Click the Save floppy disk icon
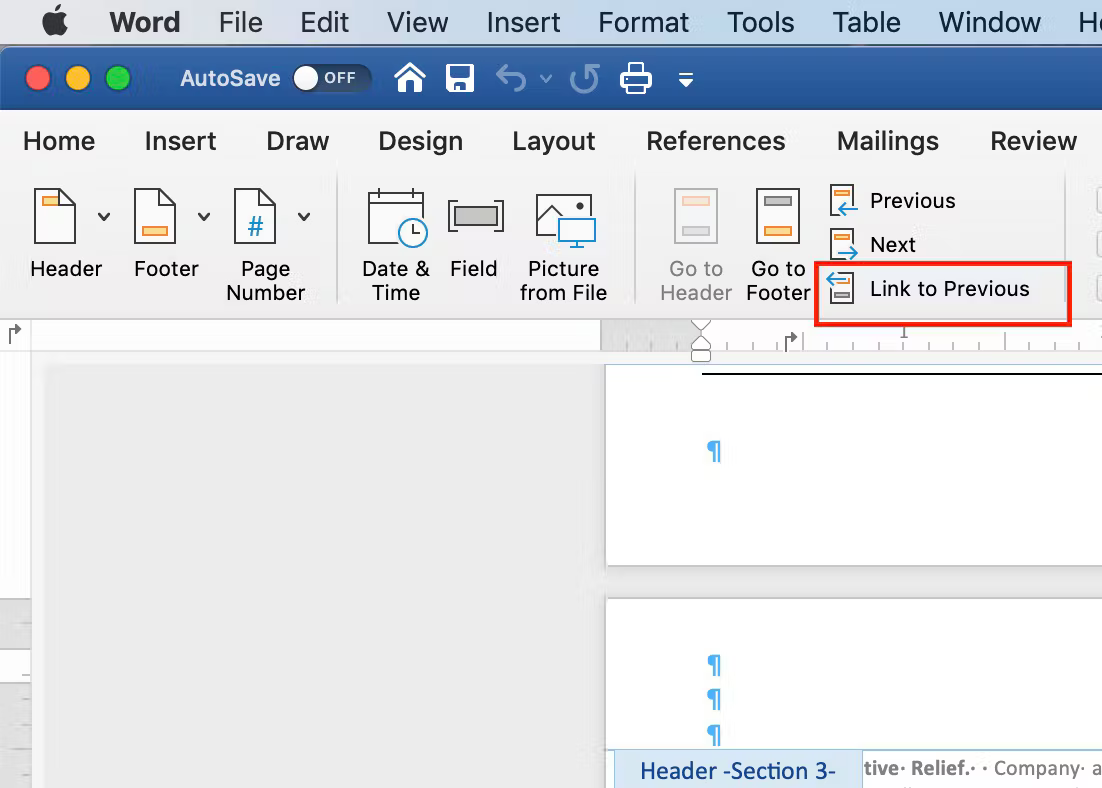 pyautogui.click(x=459, y=78)
